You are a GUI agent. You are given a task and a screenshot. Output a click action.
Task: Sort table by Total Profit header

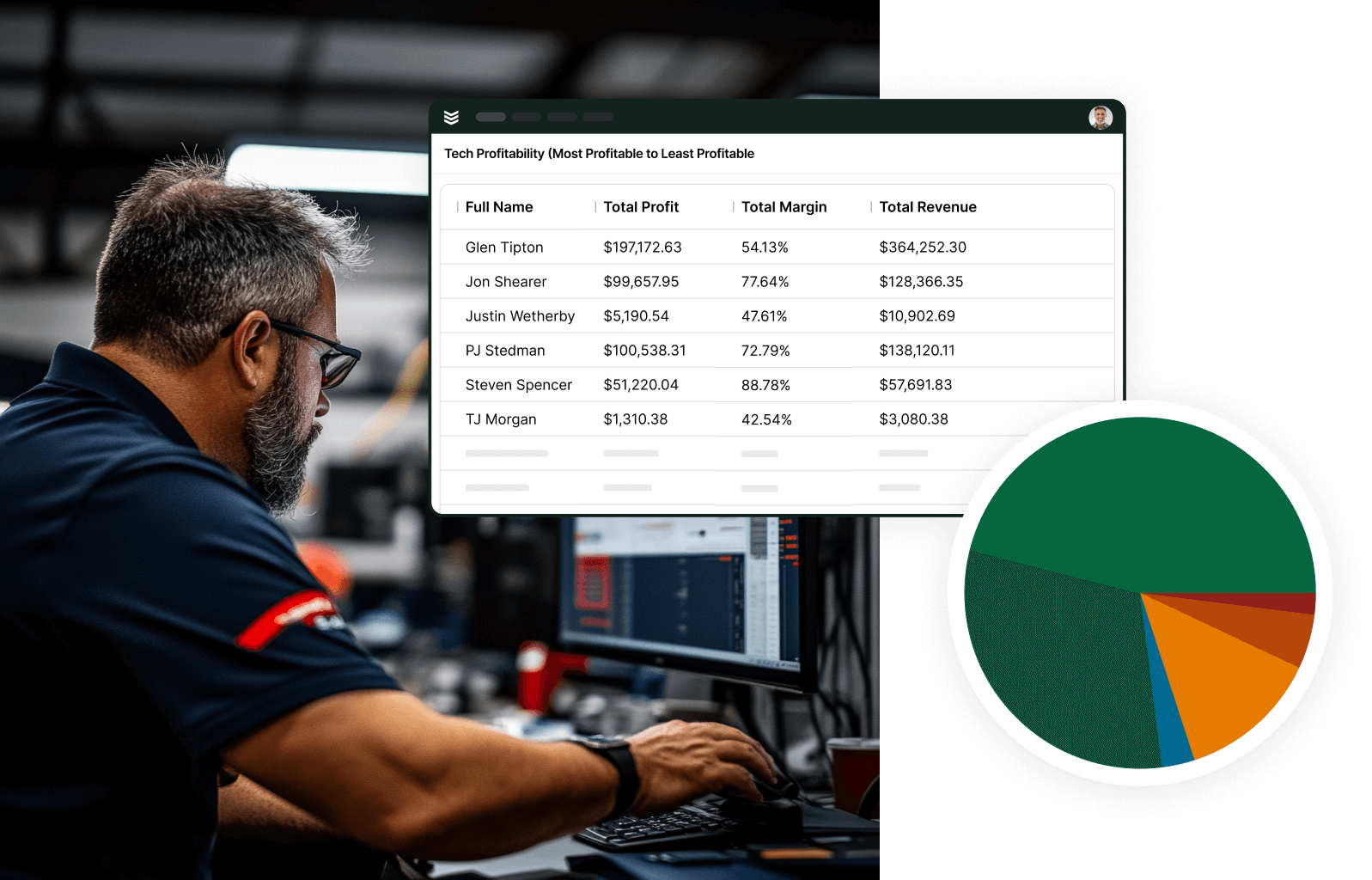tap(641, 207)
